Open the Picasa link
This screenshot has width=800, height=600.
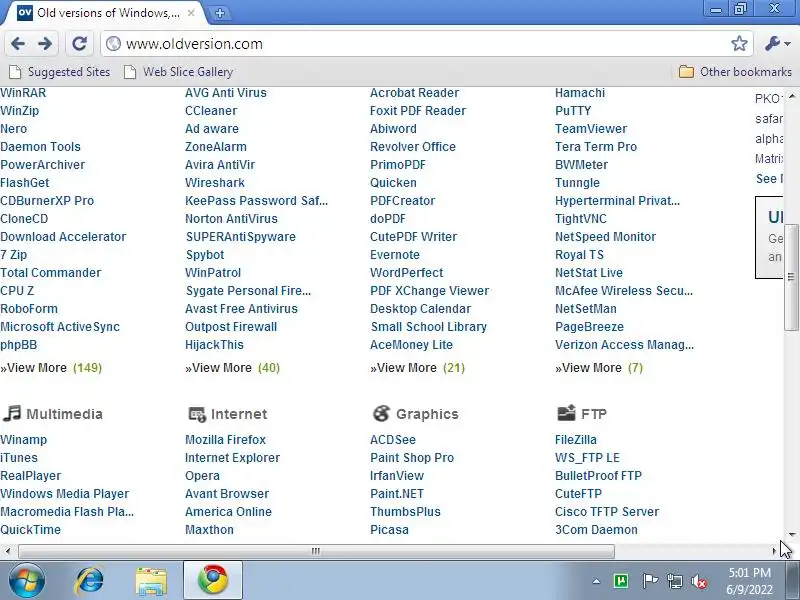(389, 530)
